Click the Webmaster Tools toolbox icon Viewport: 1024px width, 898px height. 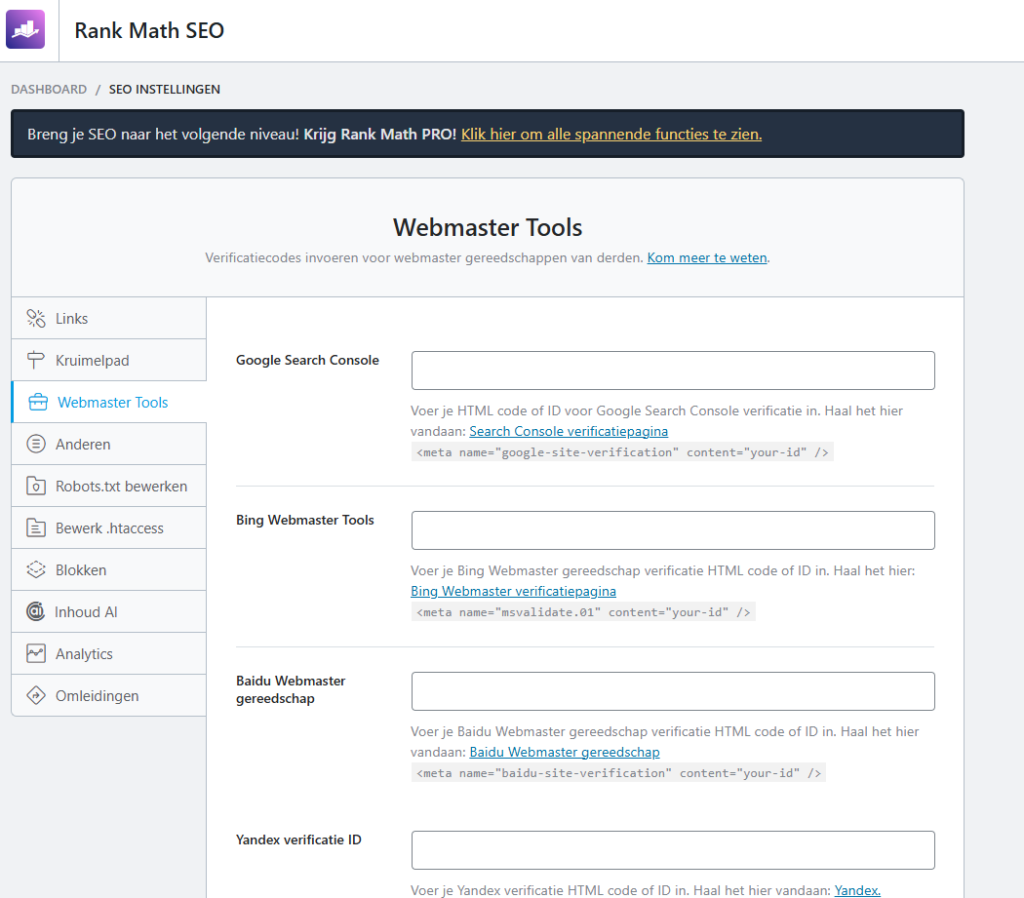point(38,402)
